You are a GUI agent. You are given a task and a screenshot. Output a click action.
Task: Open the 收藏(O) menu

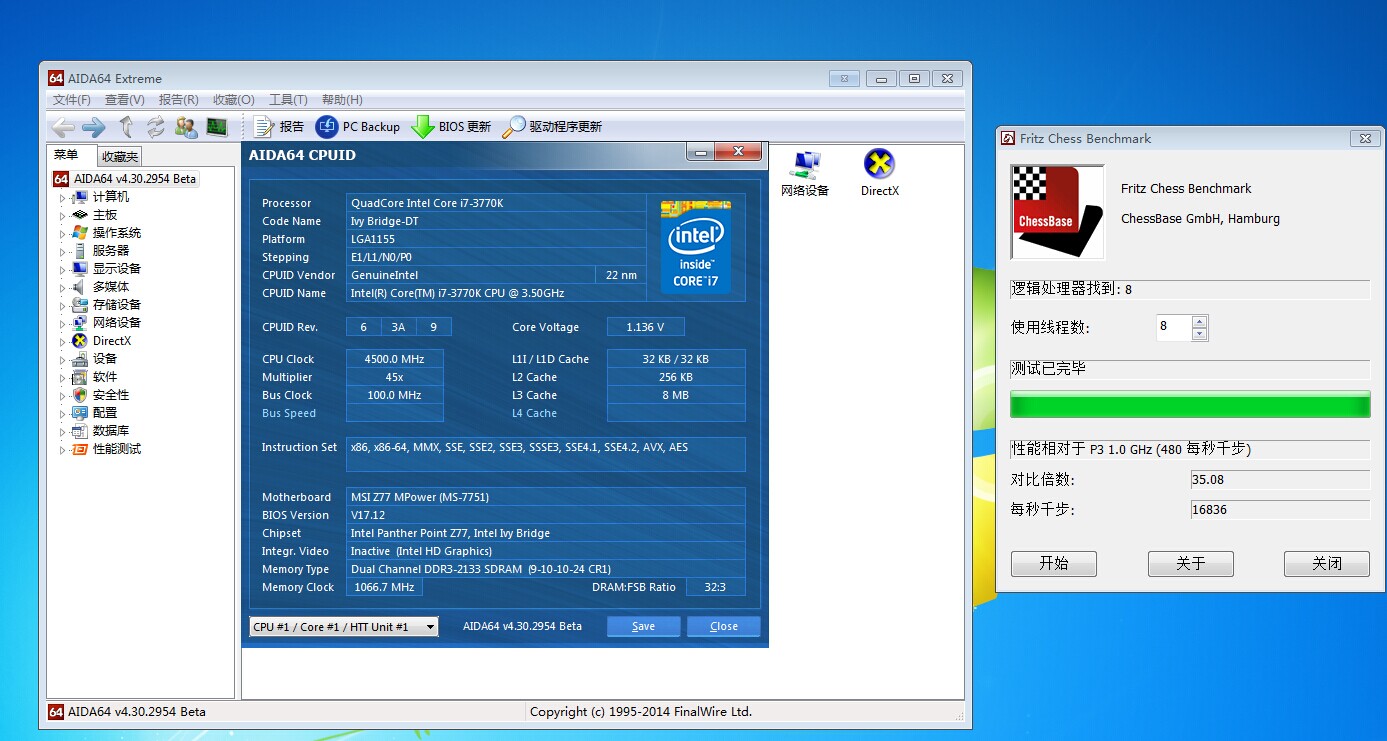pos(233,100)
